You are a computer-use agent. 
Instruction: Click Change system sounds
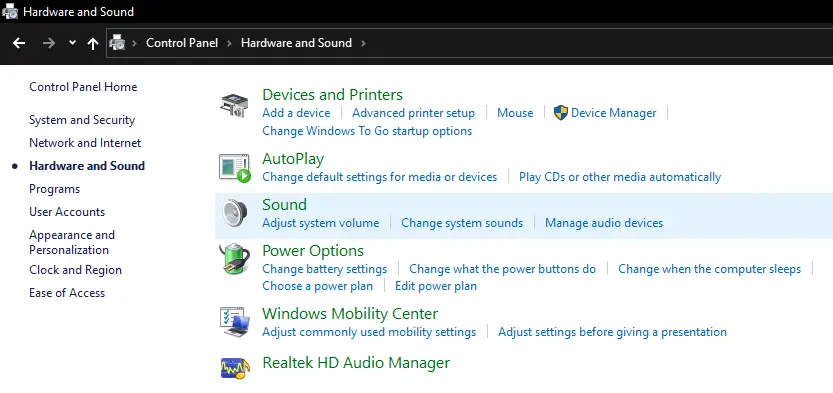tap(462, 223)
